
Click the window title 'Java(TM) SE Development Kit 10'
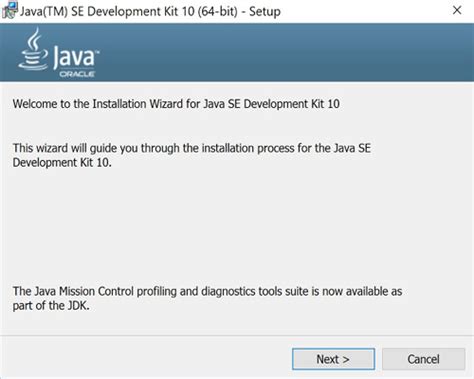(150, 11)
